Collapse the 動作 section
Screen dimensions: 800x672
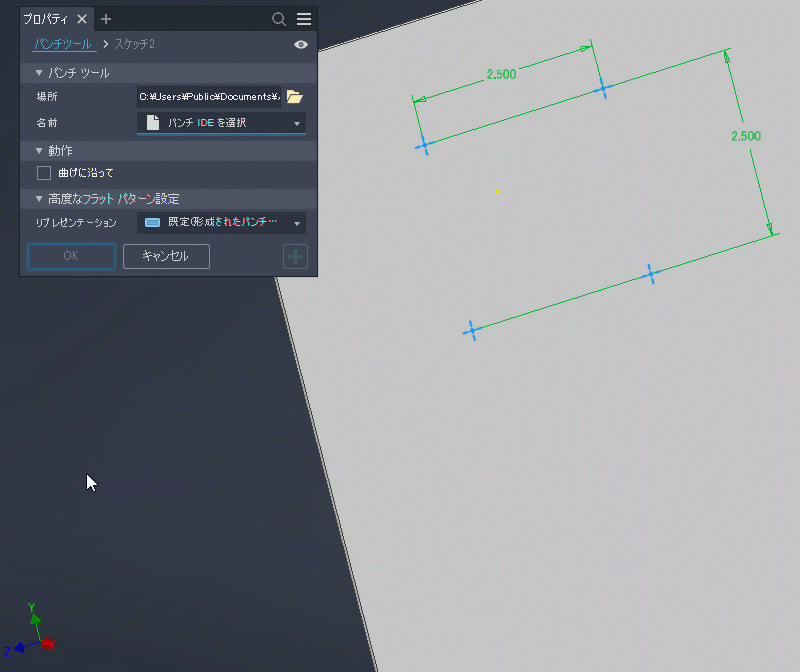pos(39,151)
